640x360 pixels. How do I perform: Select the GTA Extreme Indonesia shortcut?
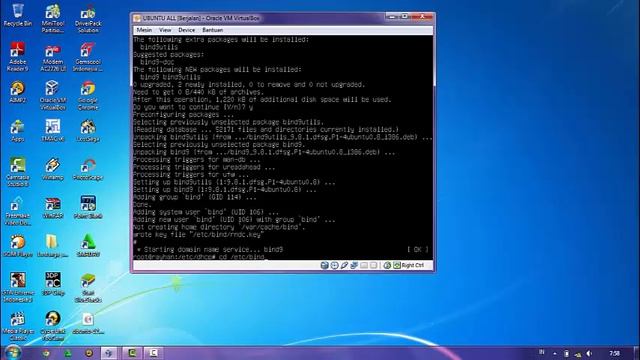pos(18,288)
